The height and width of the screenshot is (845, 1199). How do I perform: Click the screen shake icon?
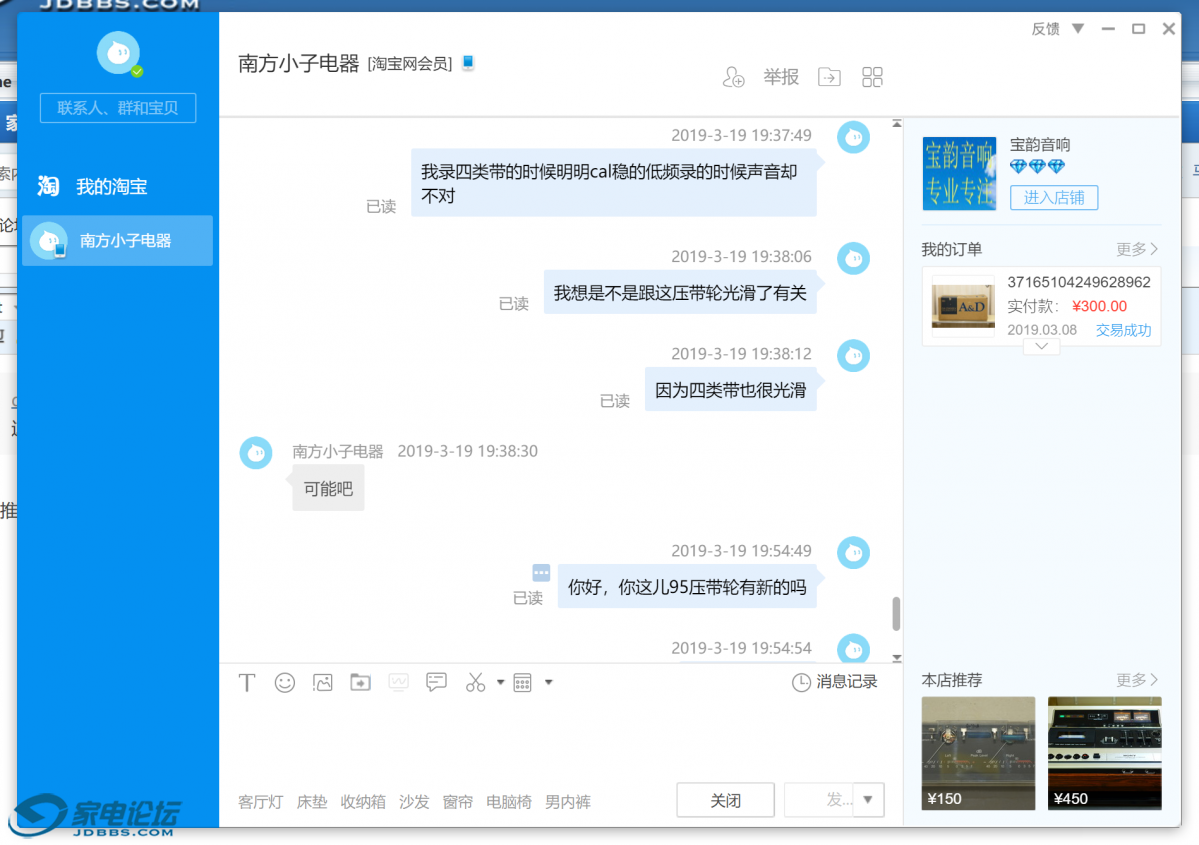click(398, 682)
